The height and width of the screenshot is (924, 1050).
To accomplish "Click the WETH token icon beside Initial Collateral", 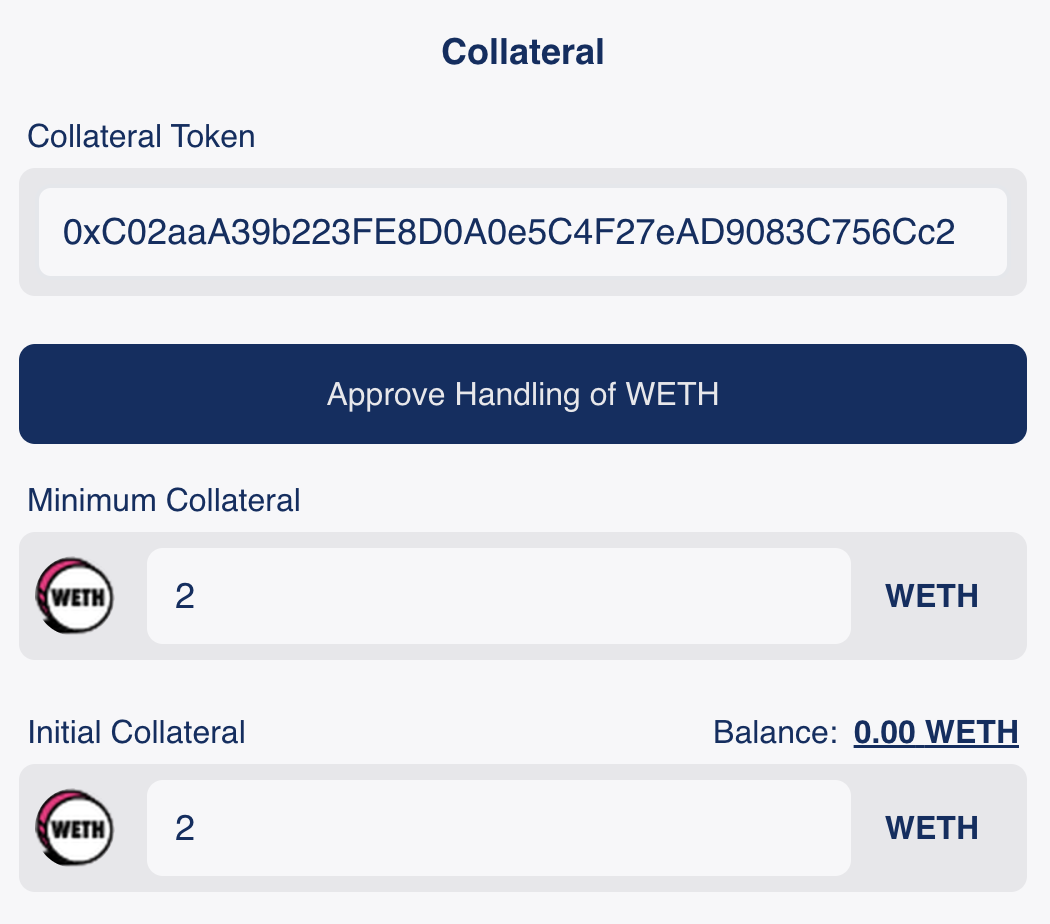I will (75, 829).
